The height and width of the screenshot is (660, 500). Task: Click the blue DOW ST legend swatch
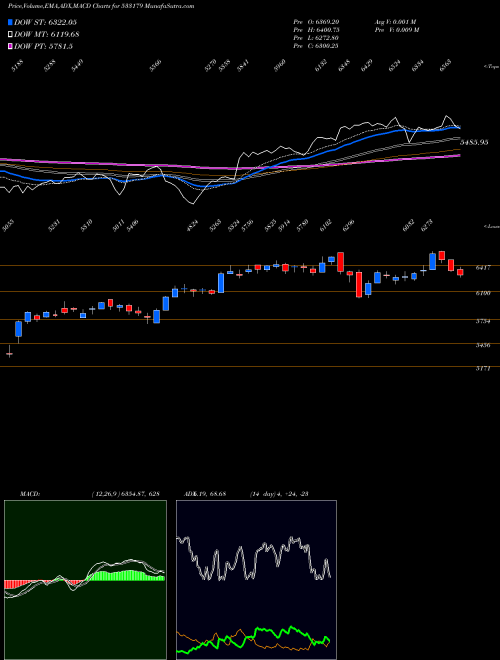(11, 22)
